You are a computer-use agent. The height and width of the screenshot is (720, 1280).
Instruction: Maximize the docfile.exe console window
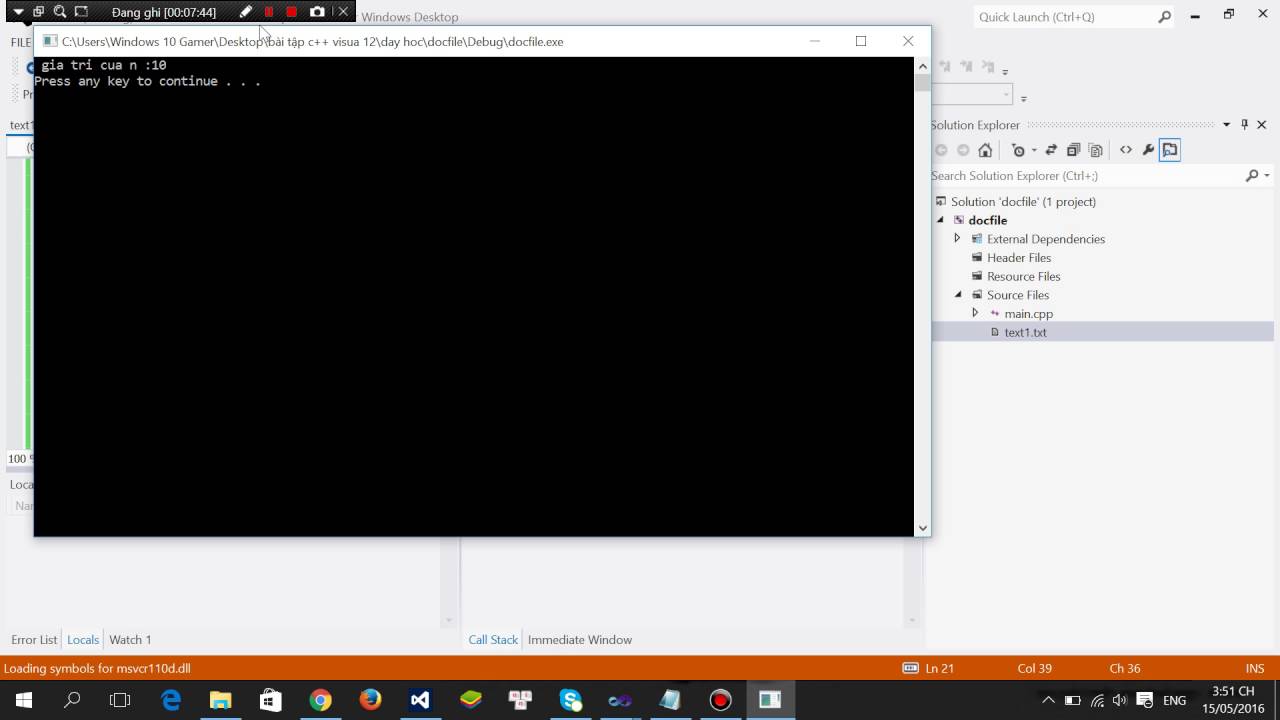(x=861, y=41)
